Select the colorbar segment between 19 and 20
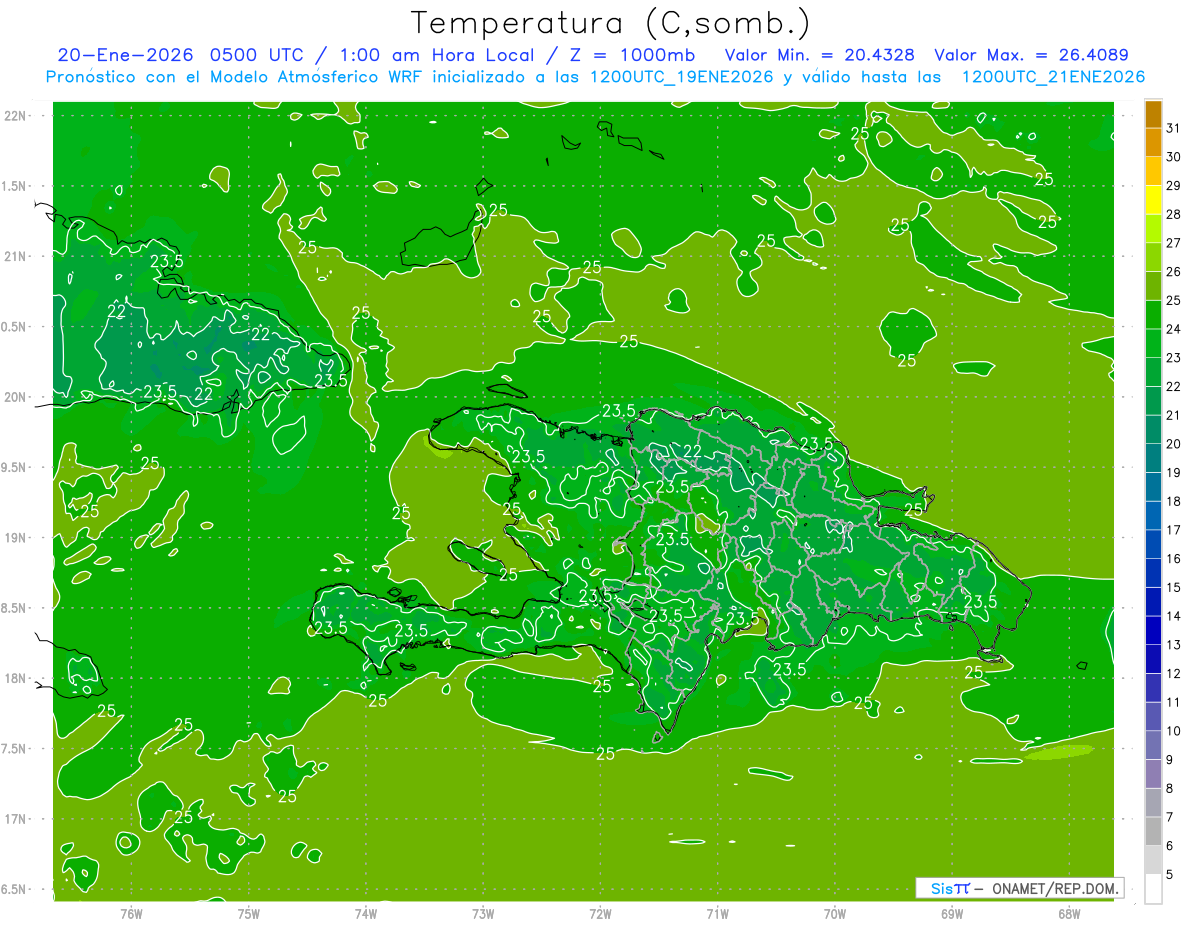This screenshot has width=1200, height=927. tap(1153, 458)
